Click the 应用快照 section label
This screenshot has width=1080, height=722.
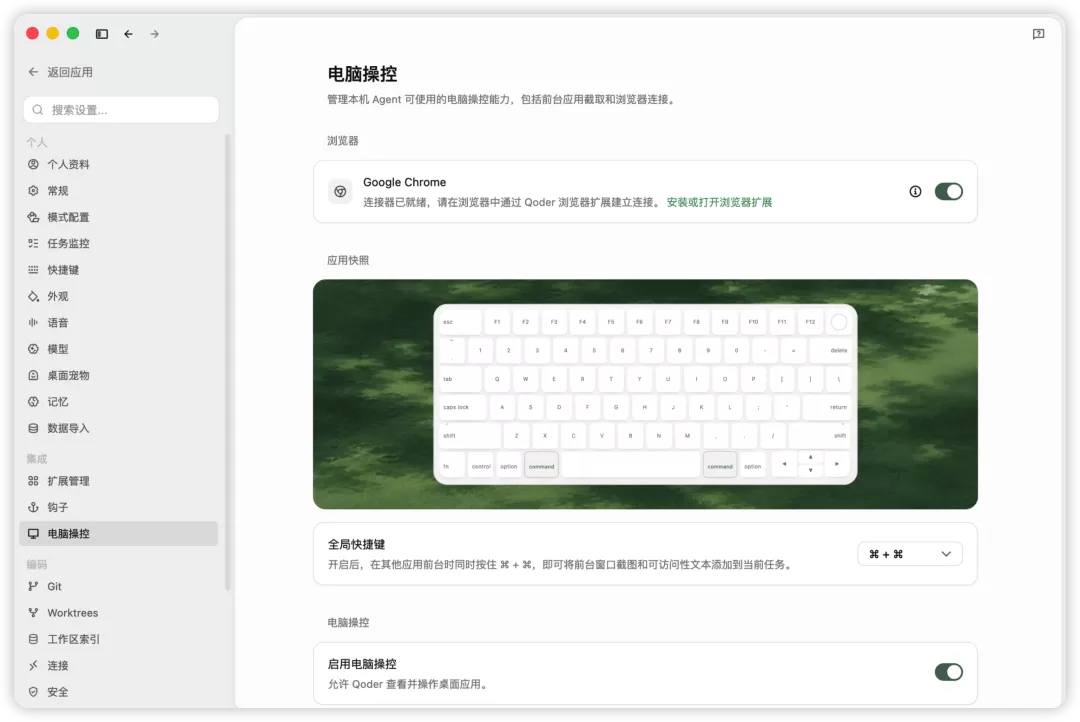[x=348, y=260]
